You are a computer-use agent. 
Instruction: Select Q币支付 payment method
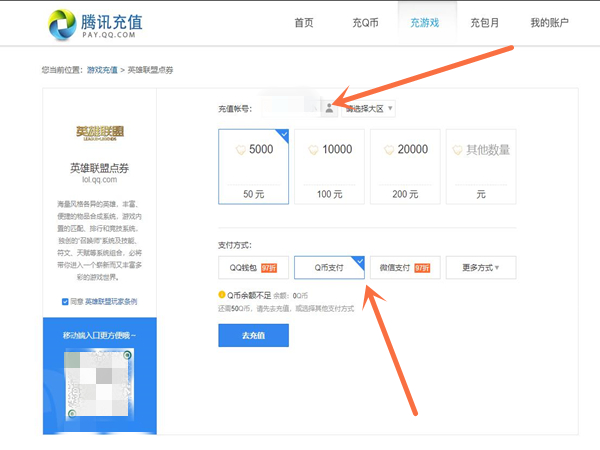tap(329, 268)
